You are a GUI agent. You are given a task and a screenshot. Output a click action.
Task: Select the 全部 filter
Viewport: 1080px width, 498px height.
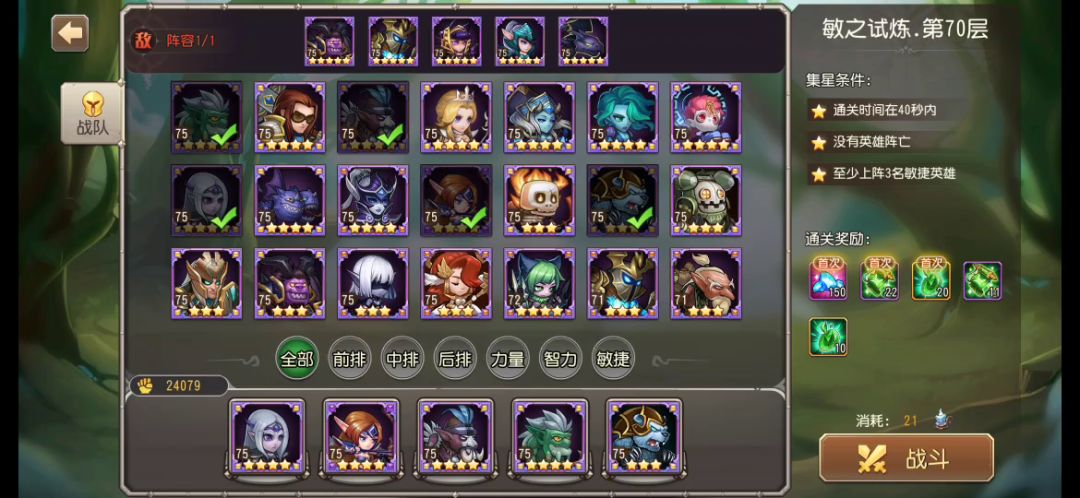pyautogui.click(x=297, y=359)
